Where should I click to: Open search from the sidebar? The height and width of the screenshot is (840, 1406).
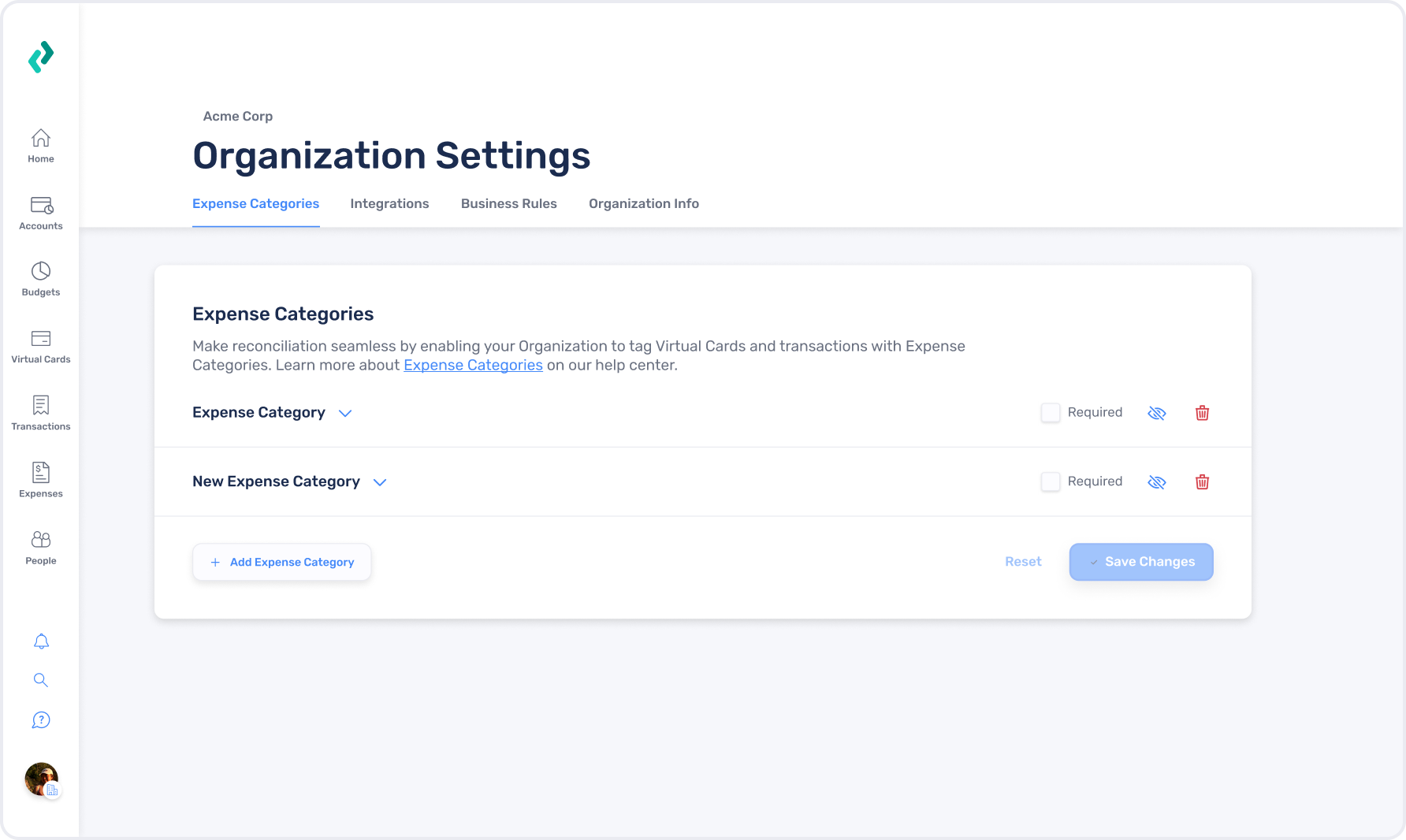point(40,680)
